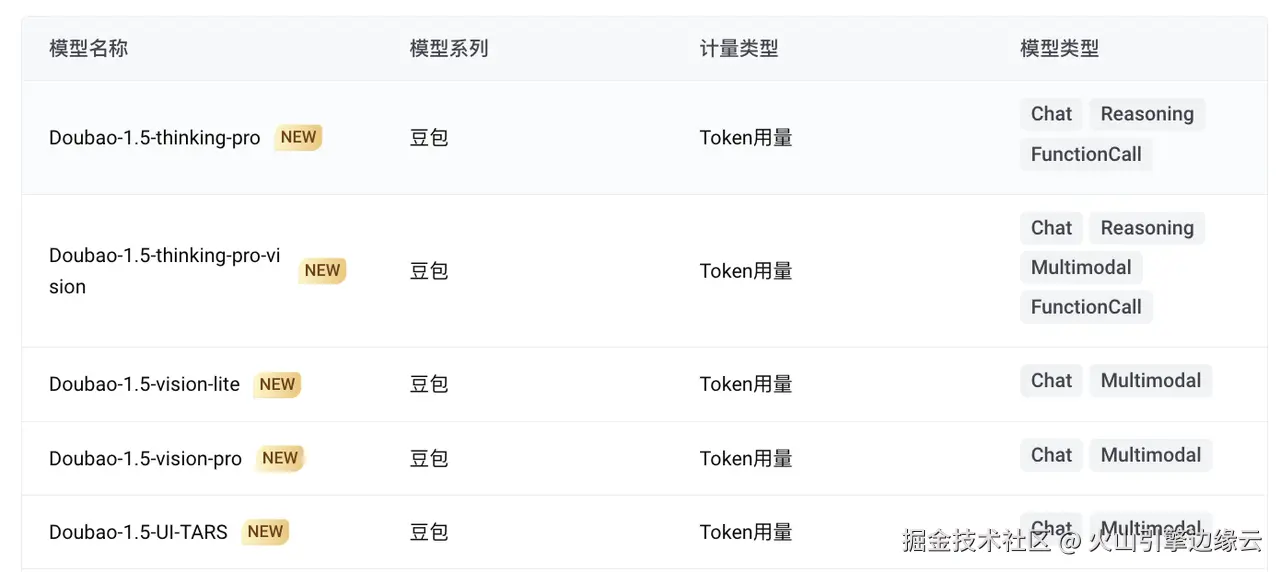1280x572 pixels.
Task: Click the NEW badge beside Doubao-1.5-vision-lite
Action: (x=277, y=384)
